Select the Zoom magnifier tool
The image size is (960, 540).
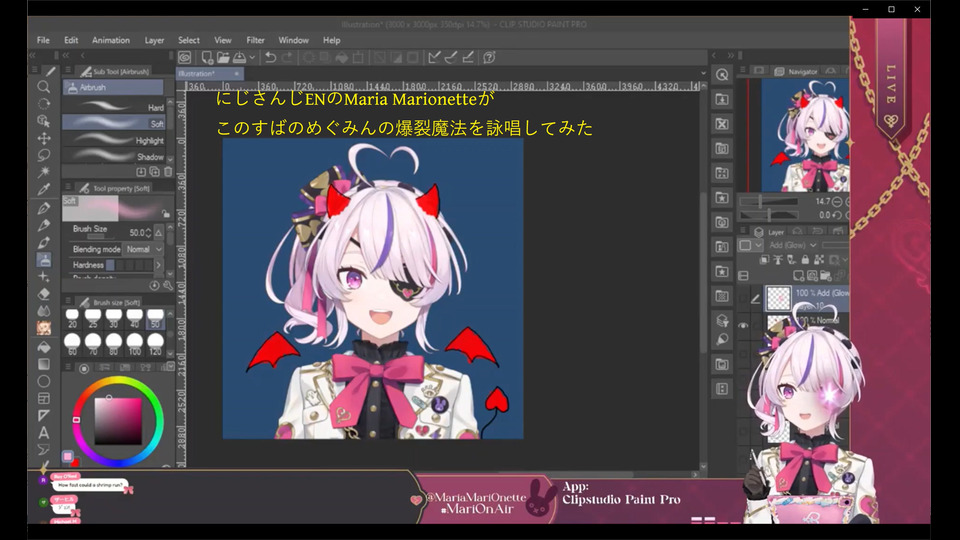43,87
